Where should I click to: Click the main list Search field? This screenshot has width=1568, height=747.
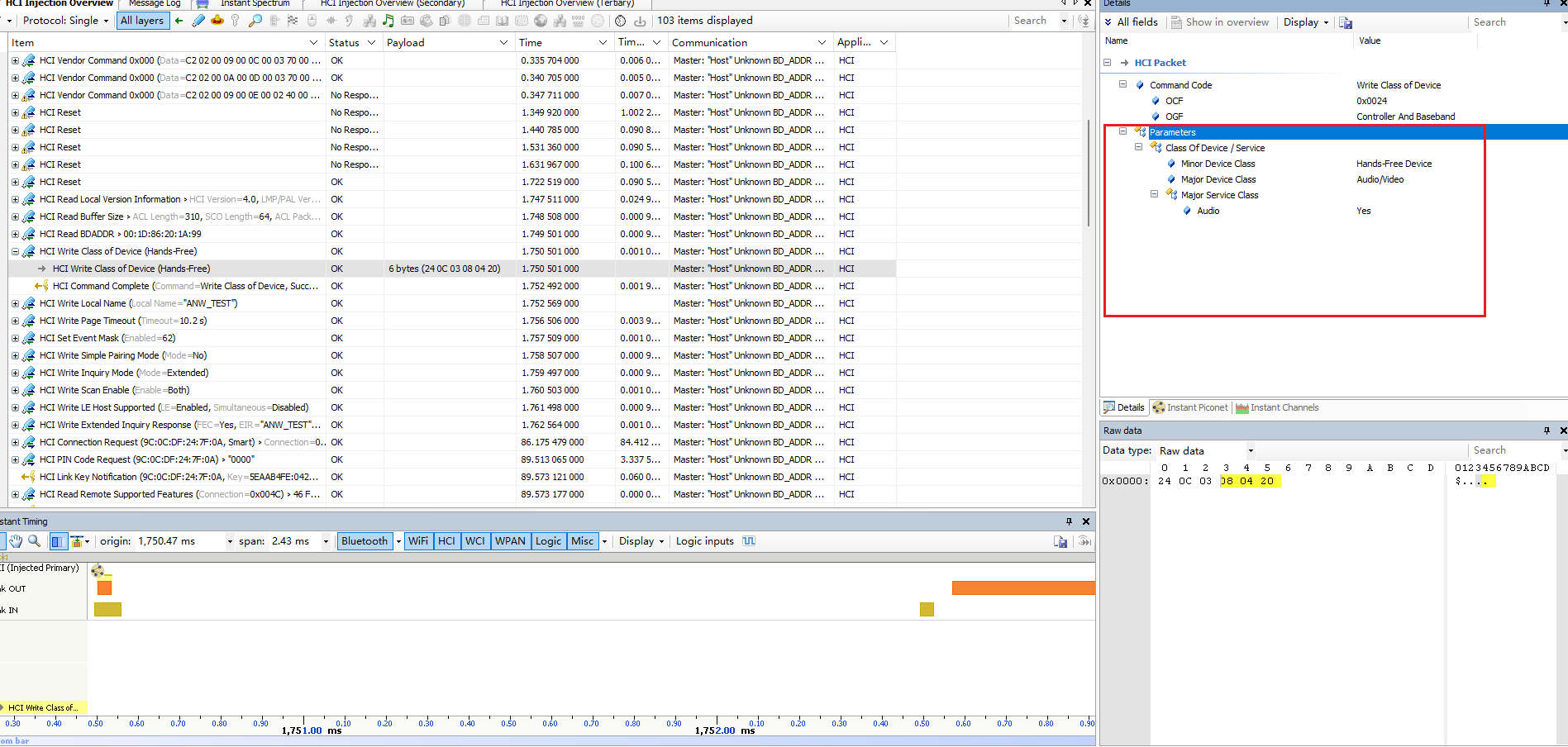tap(1033, 21)
